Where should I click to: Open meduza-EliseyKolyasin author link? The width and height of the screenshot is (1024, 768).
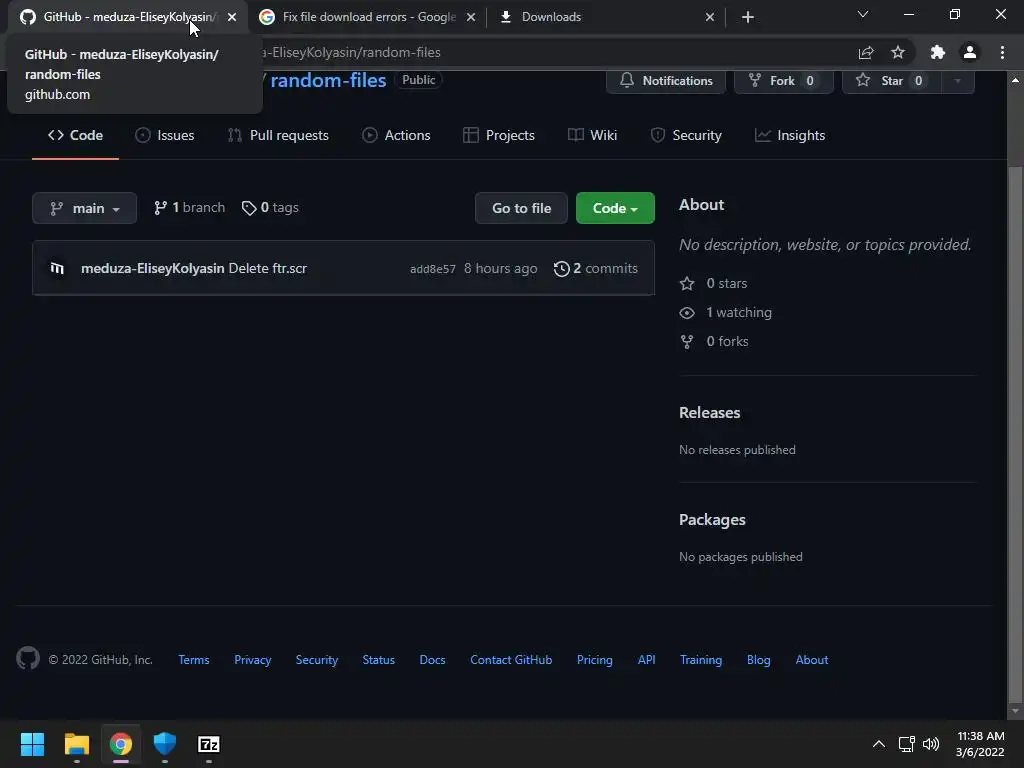point(153,268)
